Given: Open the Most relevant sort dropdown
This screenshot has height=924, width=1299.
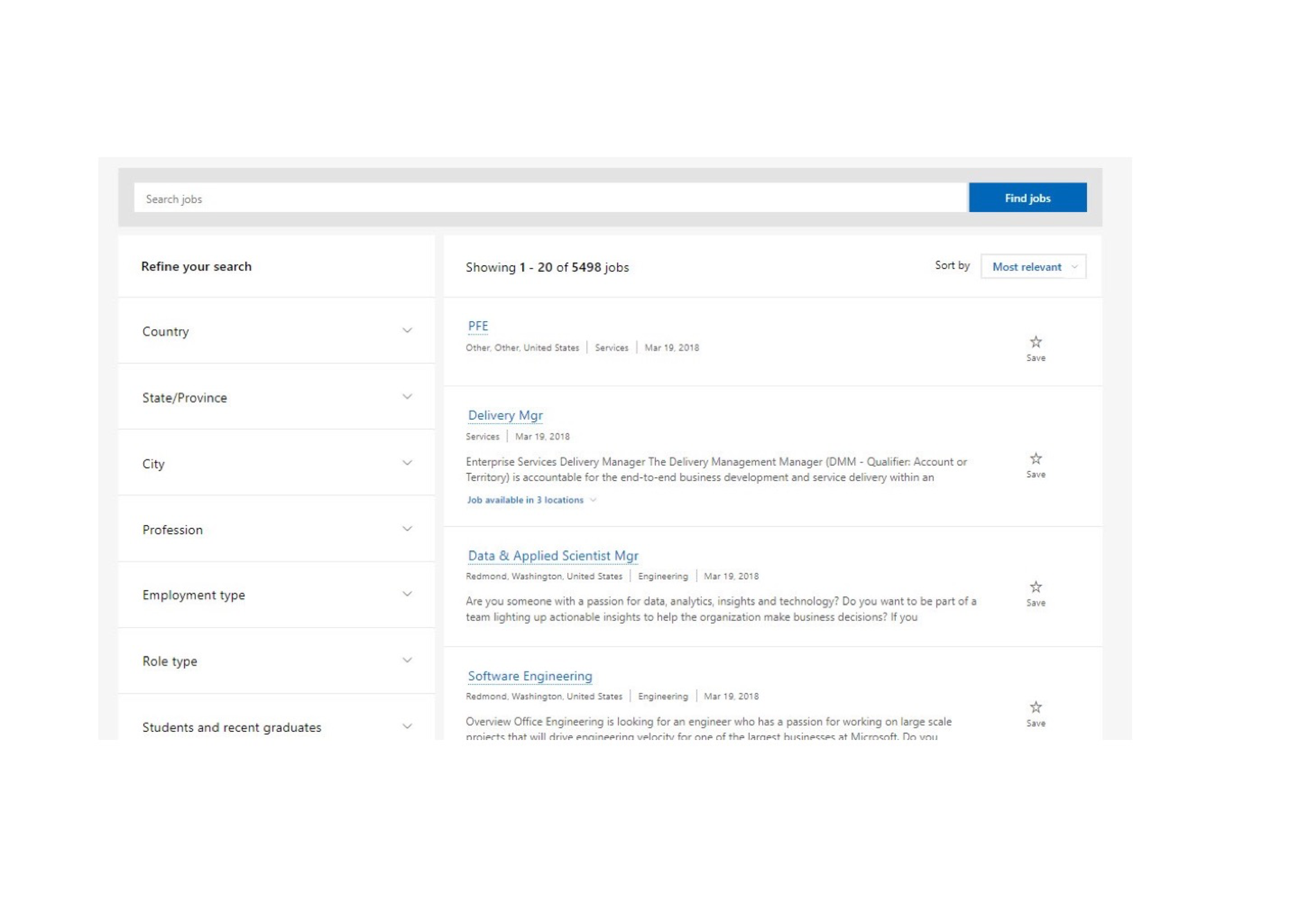Looking at the screenshot, I should [x=1033, y=266].
